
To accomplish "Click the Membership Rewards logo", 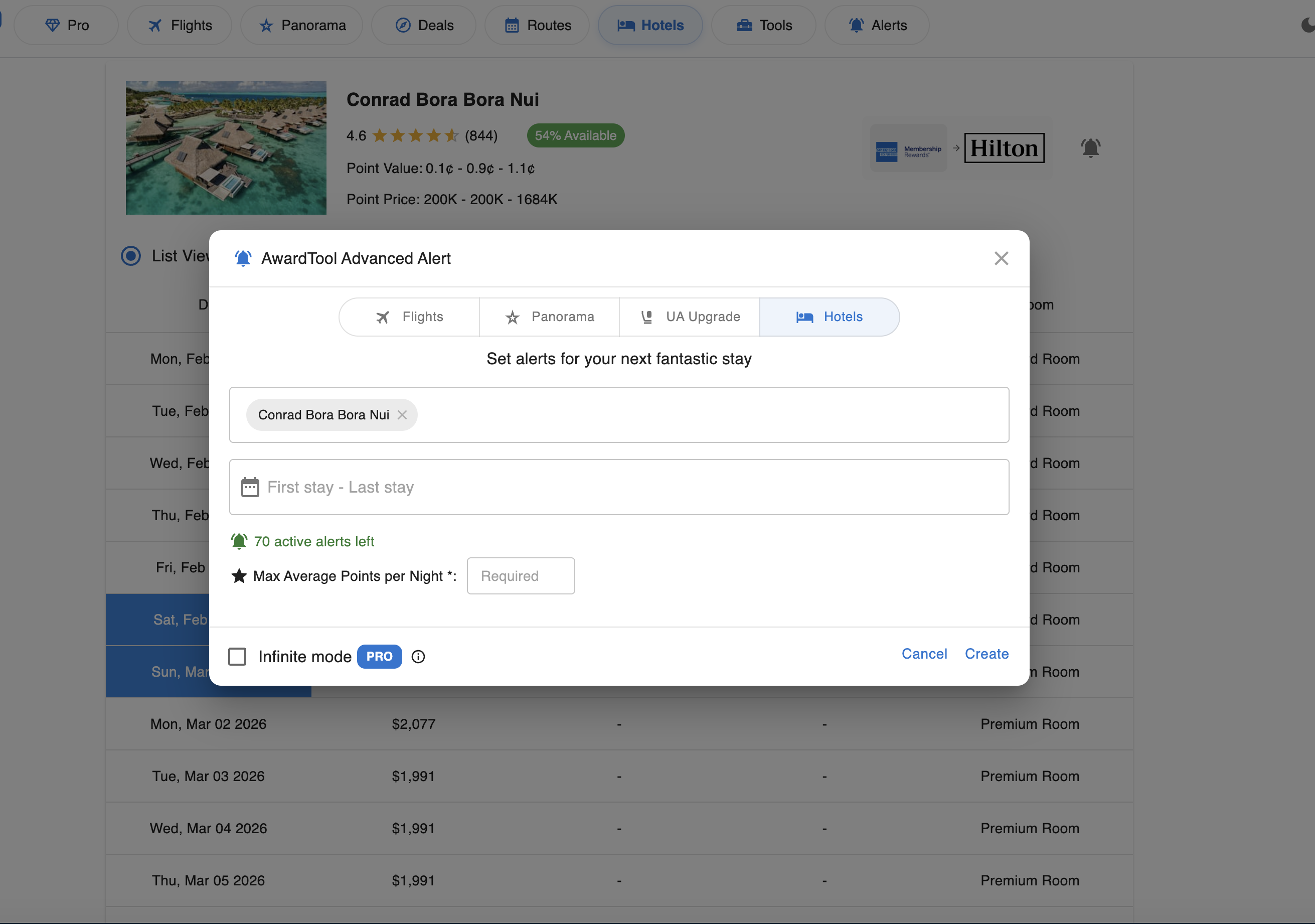I will pyautogui.click(x=908, y=148).
